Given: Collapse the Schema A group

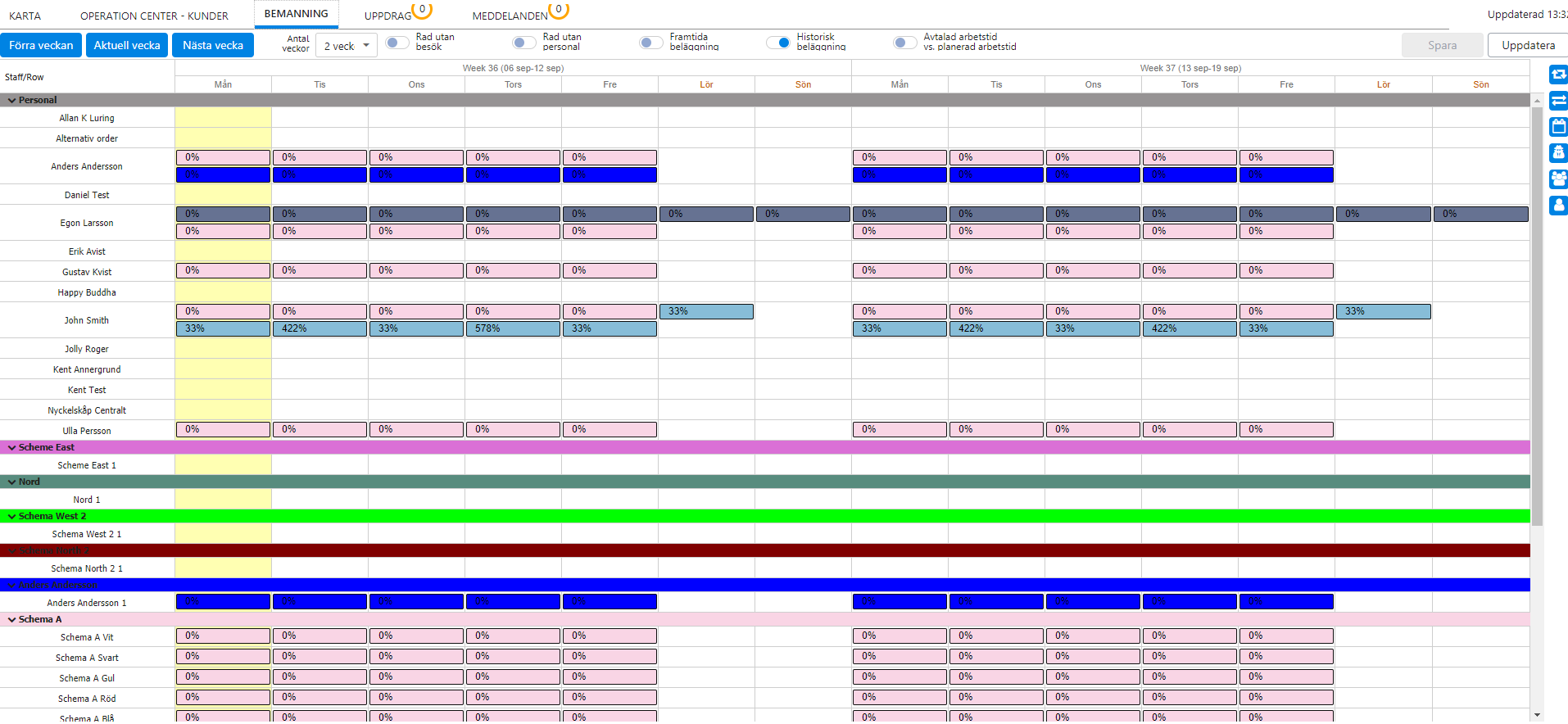Looking at the screenshot, I should [x=11, y=619].
